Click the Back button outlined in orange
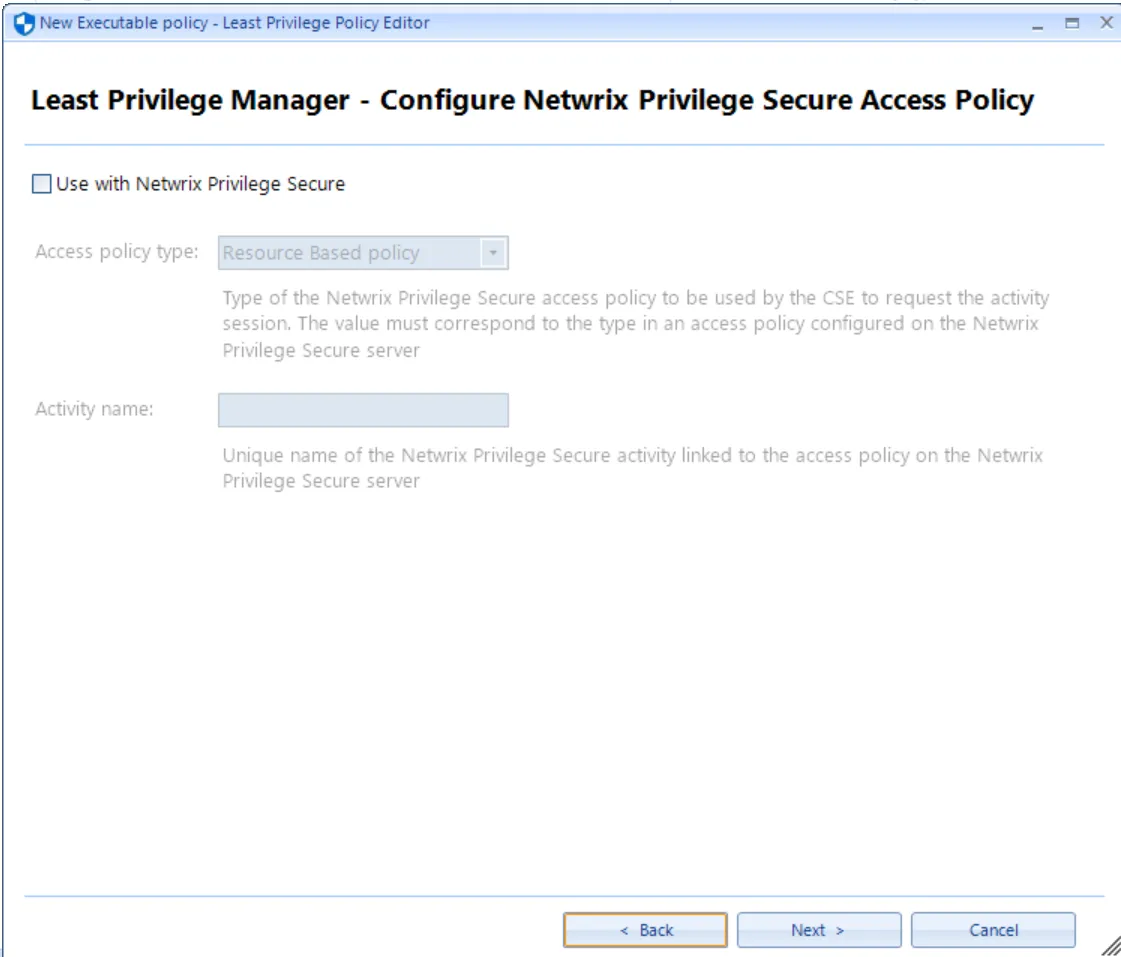 pos(647,929)
